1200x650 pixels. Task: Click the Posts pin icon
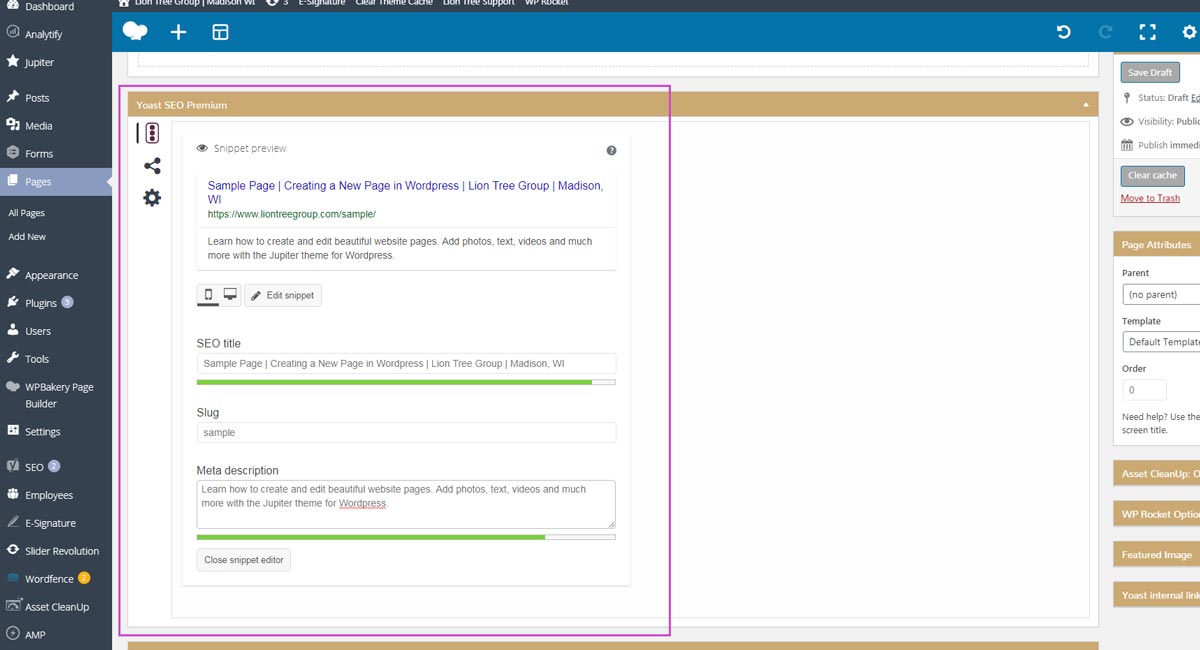13,97
